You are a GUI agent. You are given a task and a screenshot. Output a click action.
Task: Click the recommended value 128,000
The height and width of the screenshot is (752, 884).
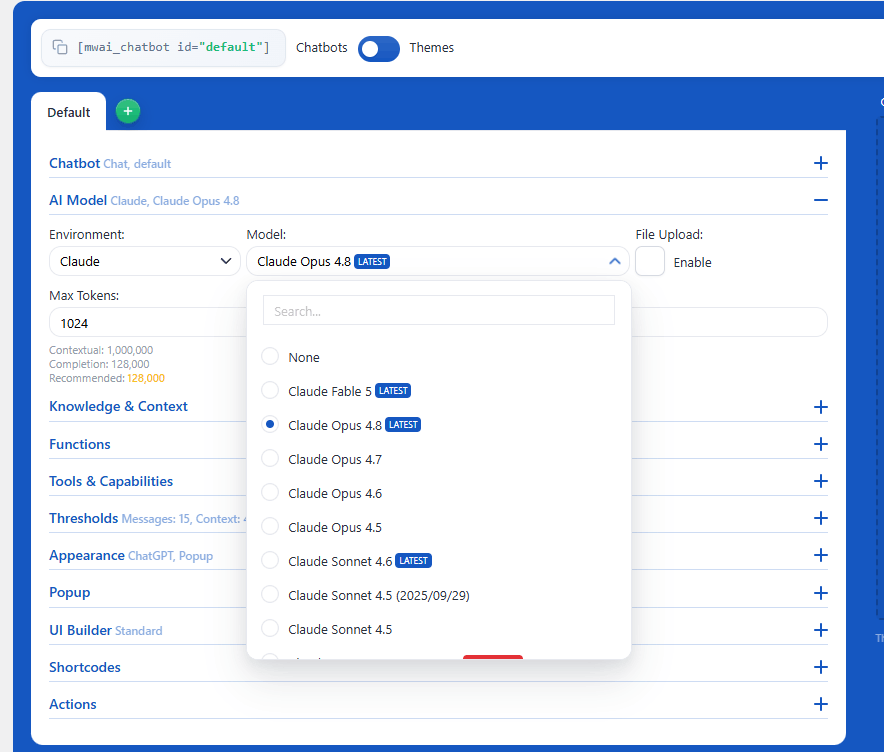pyautogui.click(x=146, y=378)
